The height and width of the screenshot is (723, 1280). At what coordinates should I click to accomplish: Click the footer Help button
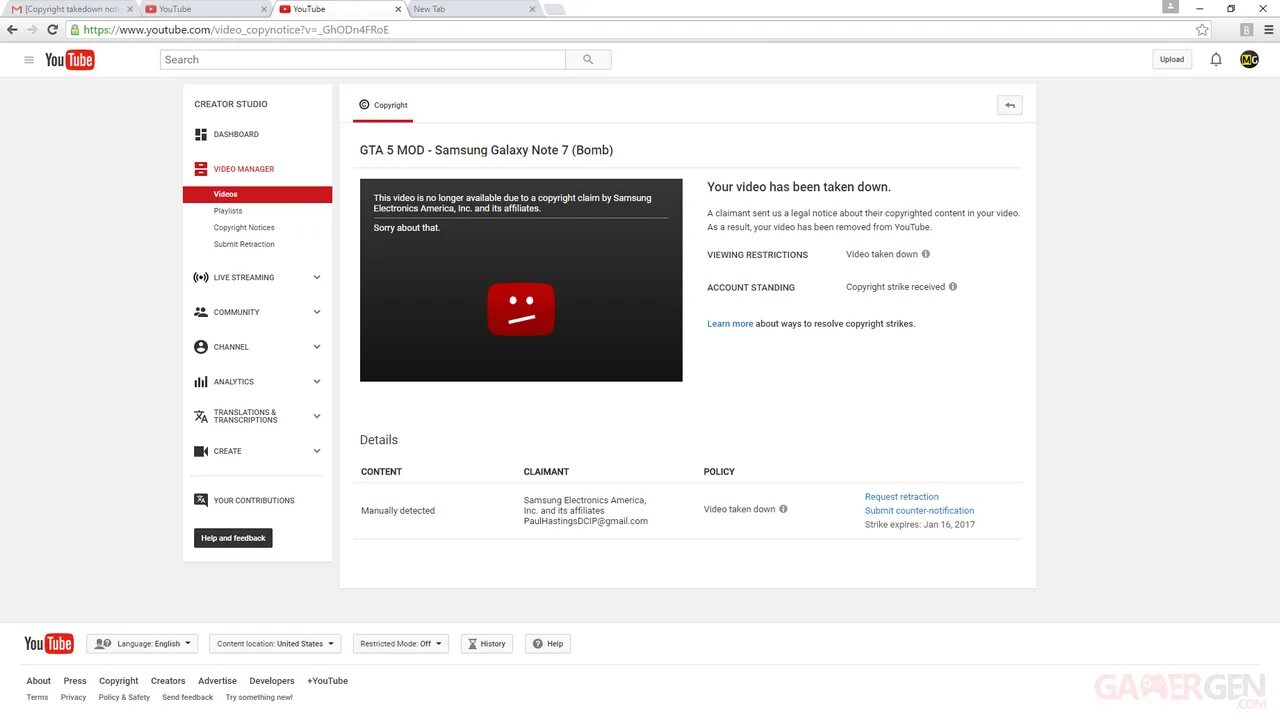[548, 644]
